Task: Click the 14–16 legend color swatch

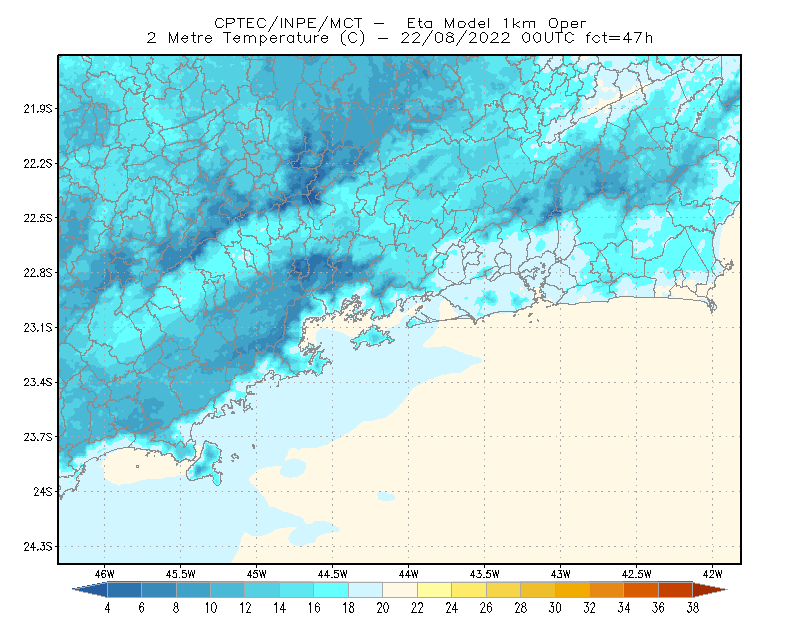Action: [297, 590]
